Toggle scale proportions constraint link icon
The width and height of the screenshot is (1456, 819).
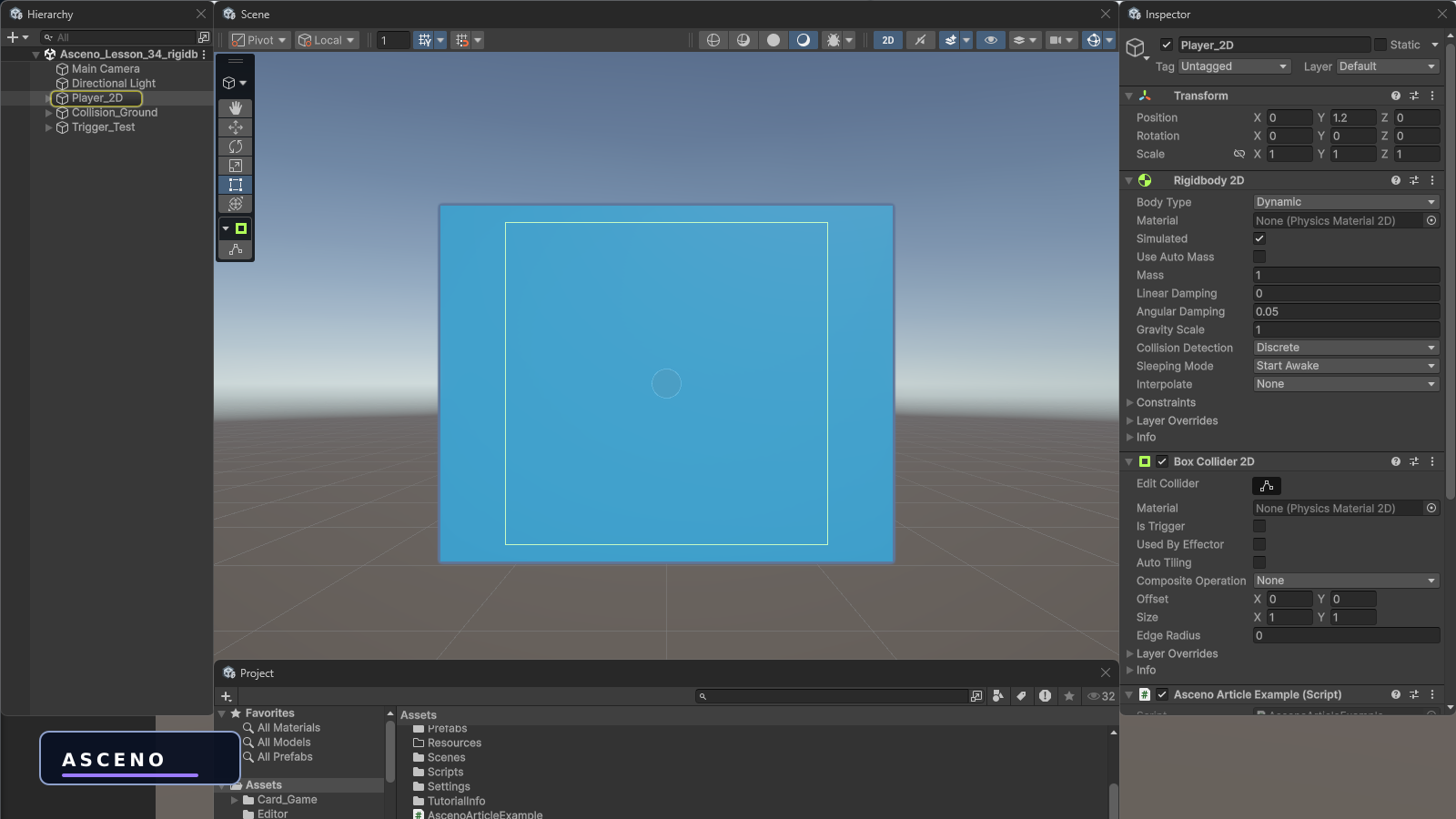point(1239,154)
